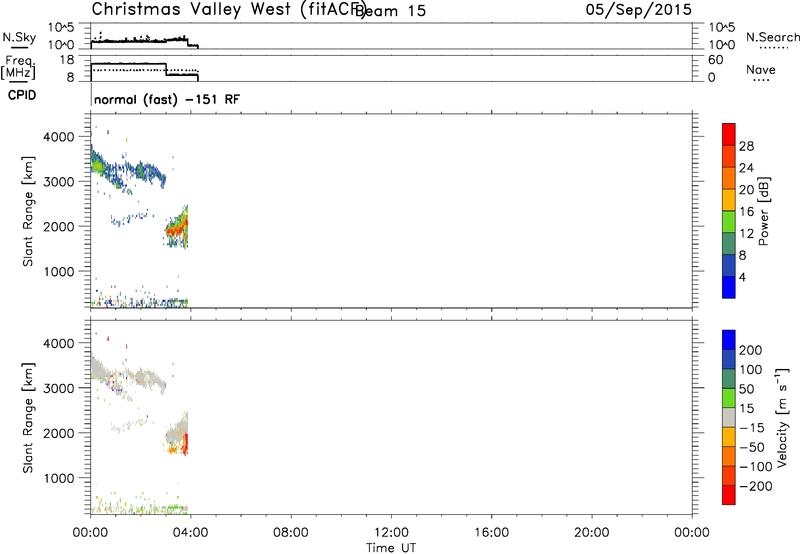Click the blue swatch at the Power colorbar bottom
The image size is (800, 554).
[x=729, y=287]
